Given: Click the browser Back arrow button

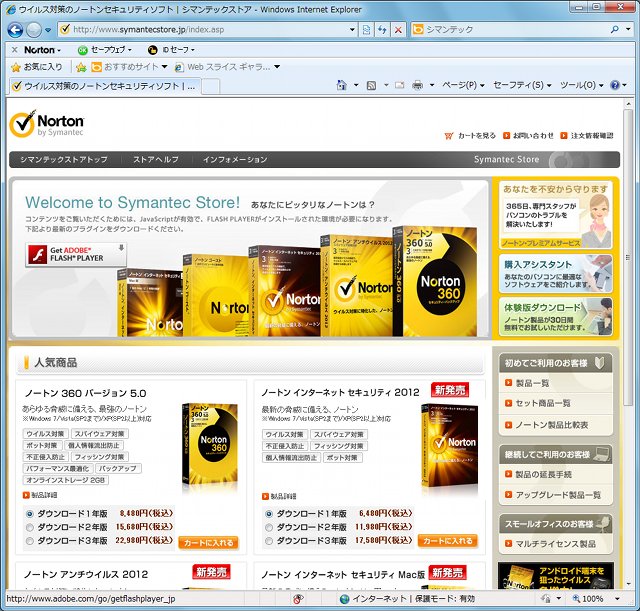Looking at the screenshot, I should tap(15, 29).
